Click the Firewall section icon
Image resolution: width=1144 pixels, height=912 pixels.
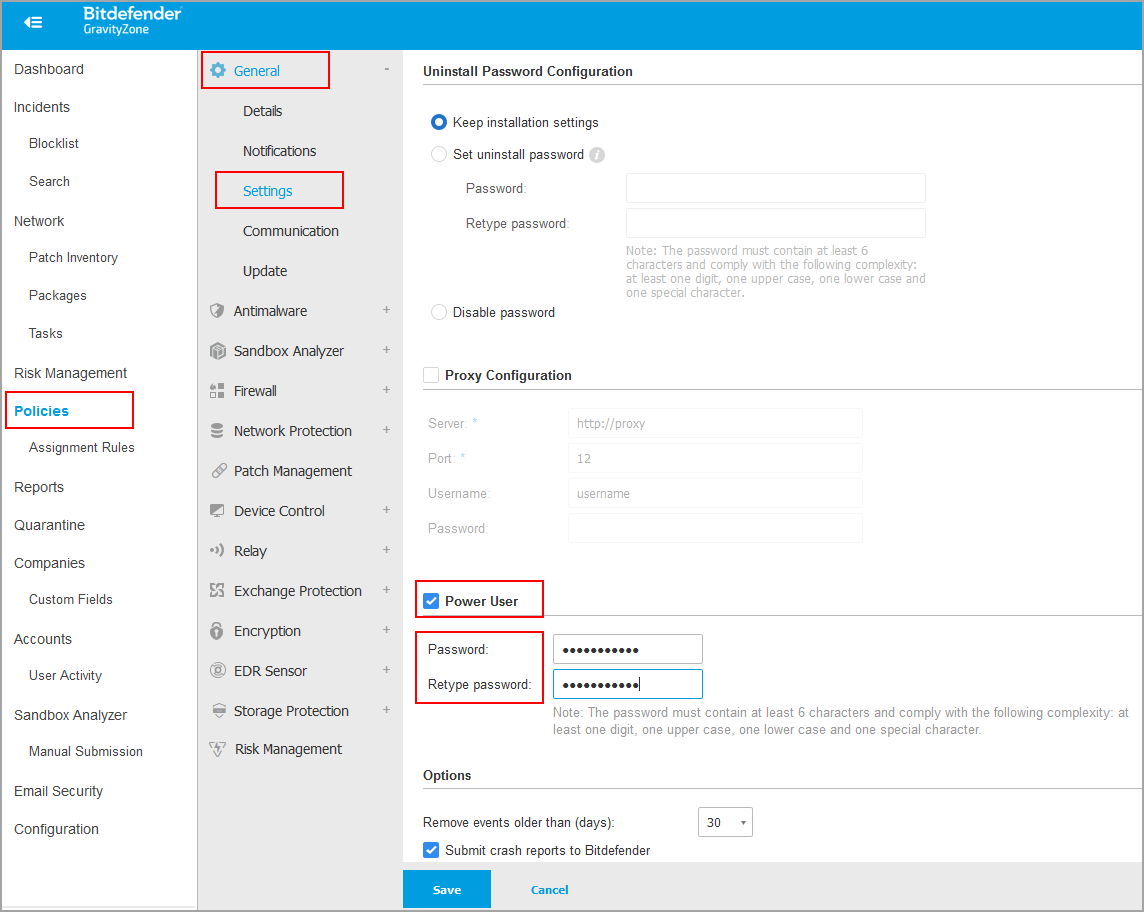218,390
